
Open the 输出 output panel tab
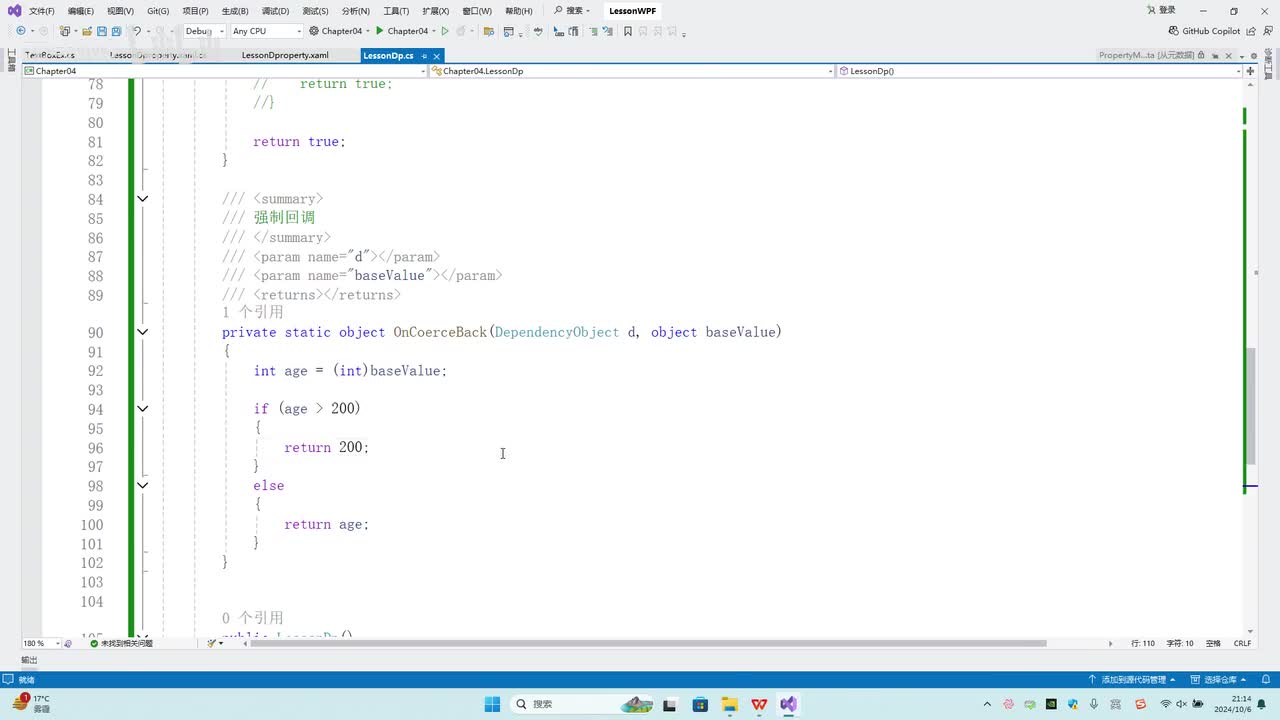click(x=29, y=660)
